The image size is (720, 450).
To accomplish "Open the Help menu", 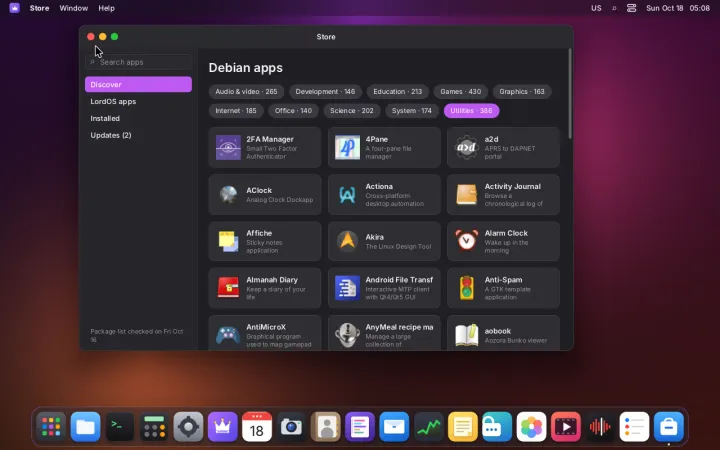I will point(106,8).
